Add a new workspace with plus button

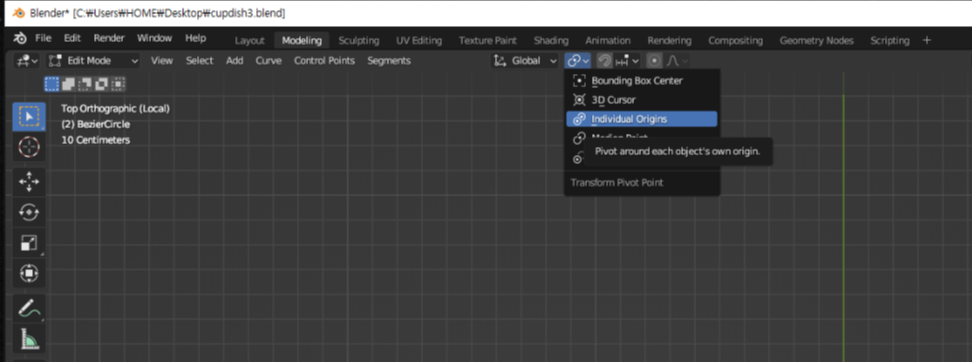(x=927, y=40)
